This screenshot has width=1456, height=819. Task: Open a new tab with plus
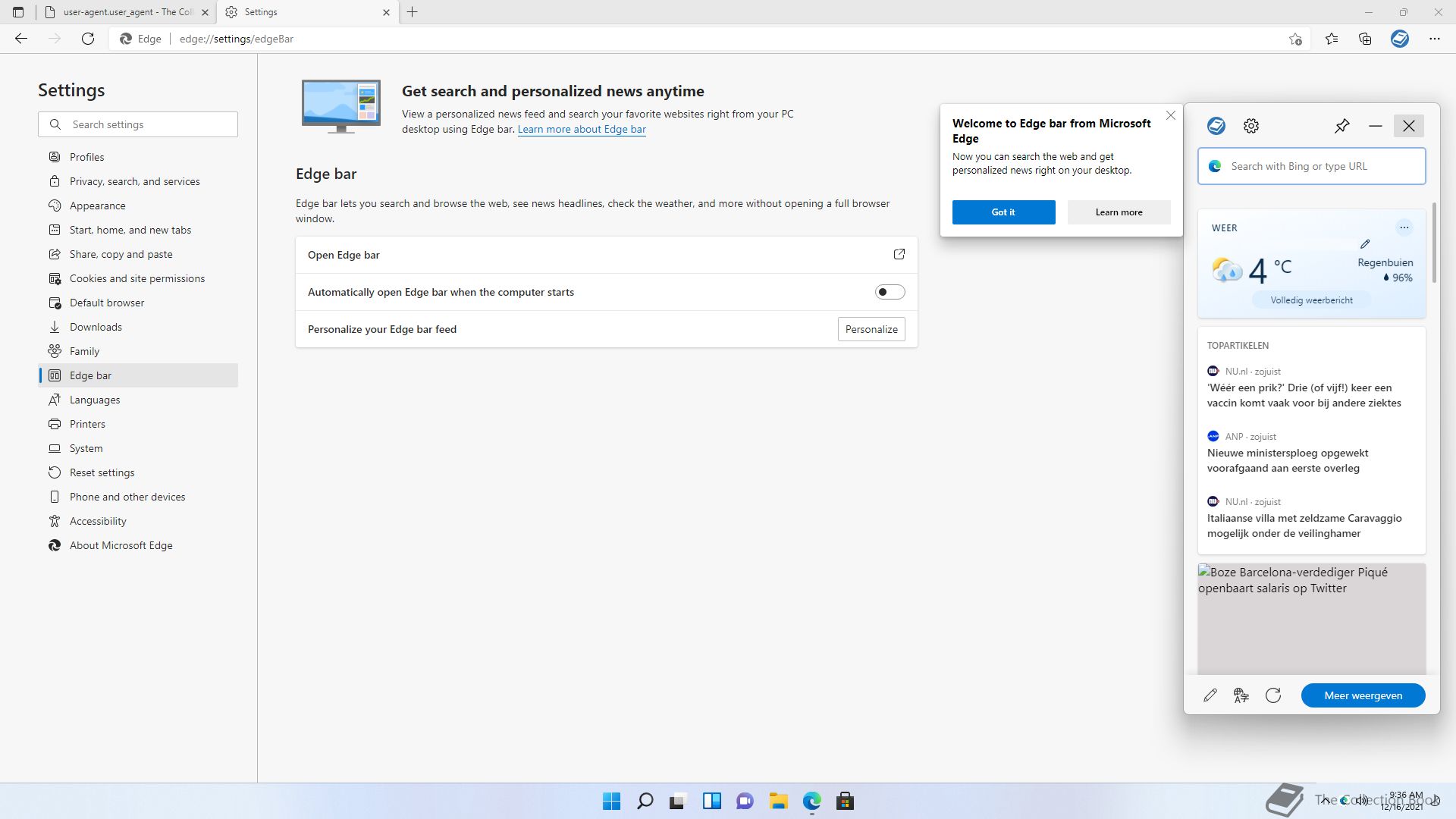pyautogui.click(x=413, y=12)
